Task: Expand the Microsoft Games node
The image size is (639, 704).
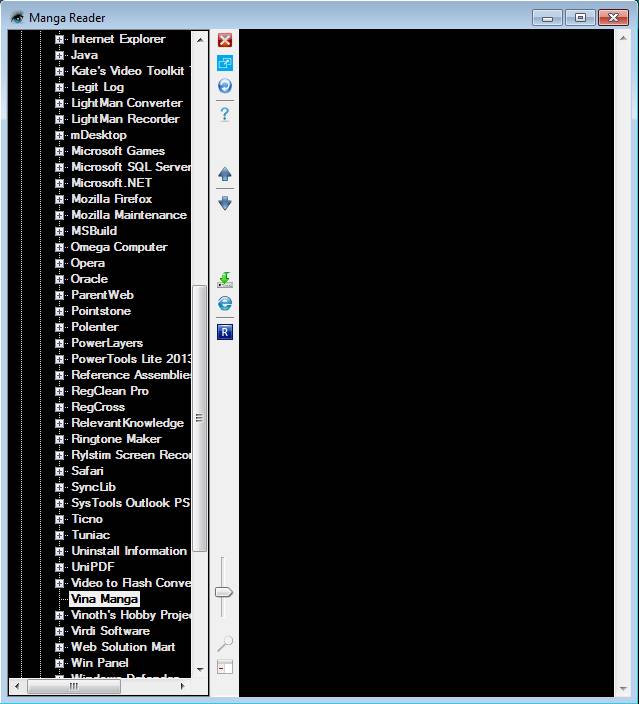Action: 59,151
